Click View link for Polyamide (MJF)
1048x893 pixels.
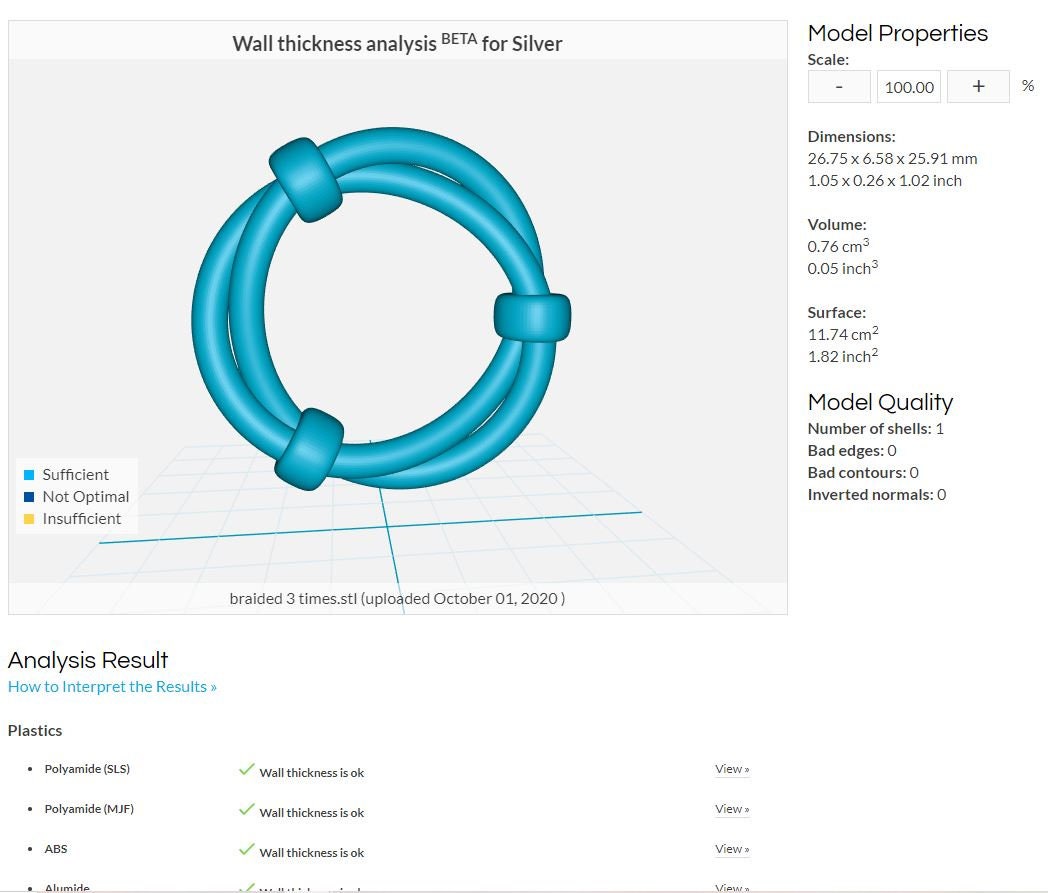pos(732,809)
